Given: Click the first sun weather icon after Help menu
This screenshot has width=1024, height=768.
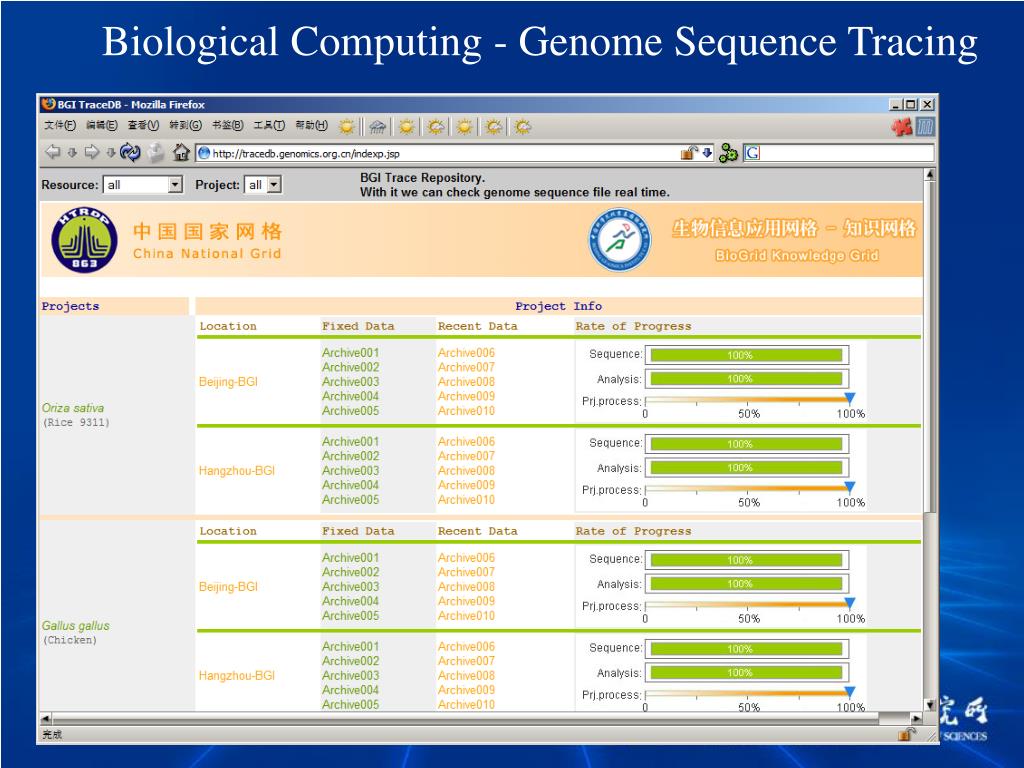Looking at the screenshot, I should point(347,126).
